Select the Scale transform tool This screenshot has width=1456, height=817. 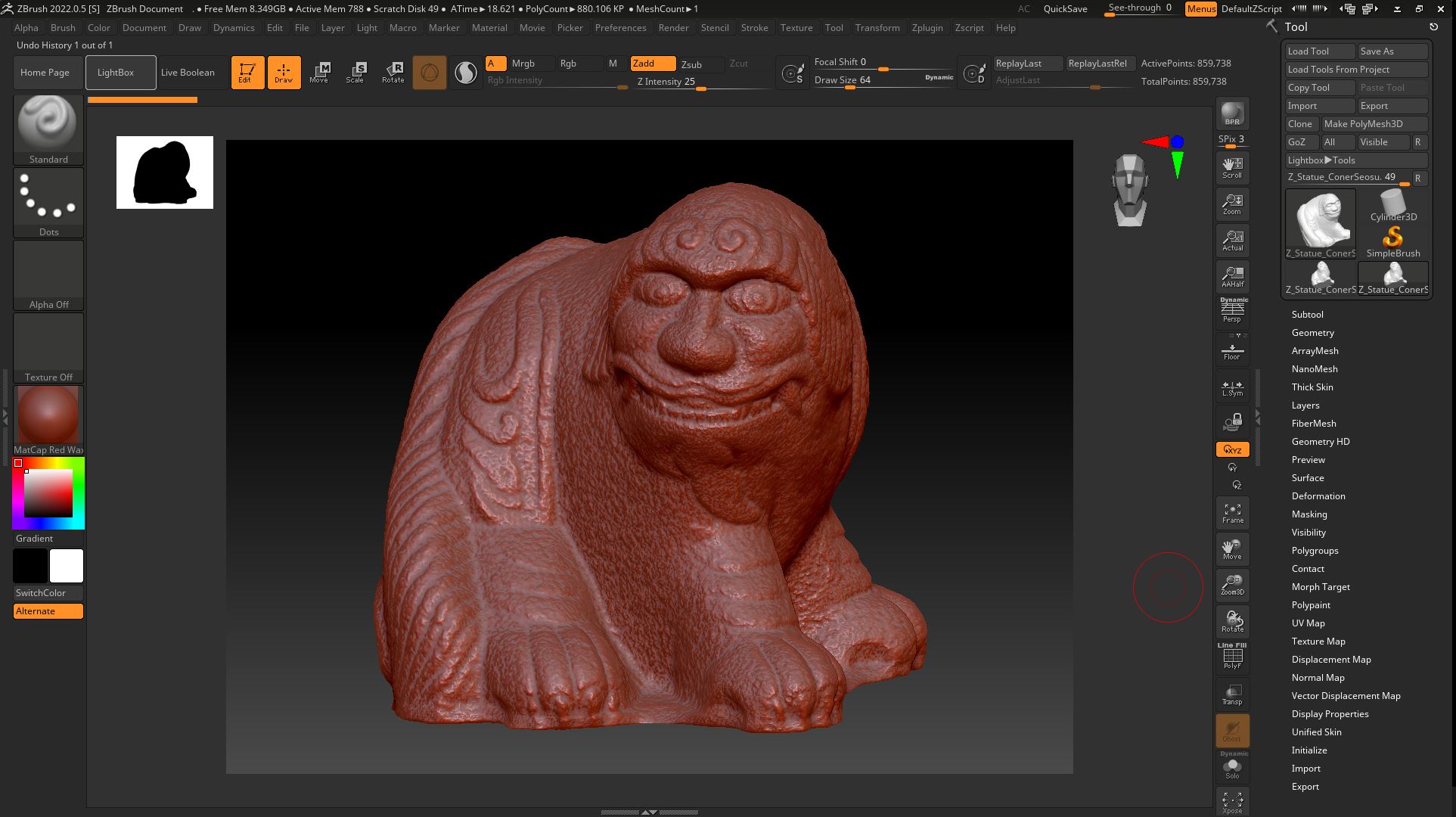(x=355, y=72)
